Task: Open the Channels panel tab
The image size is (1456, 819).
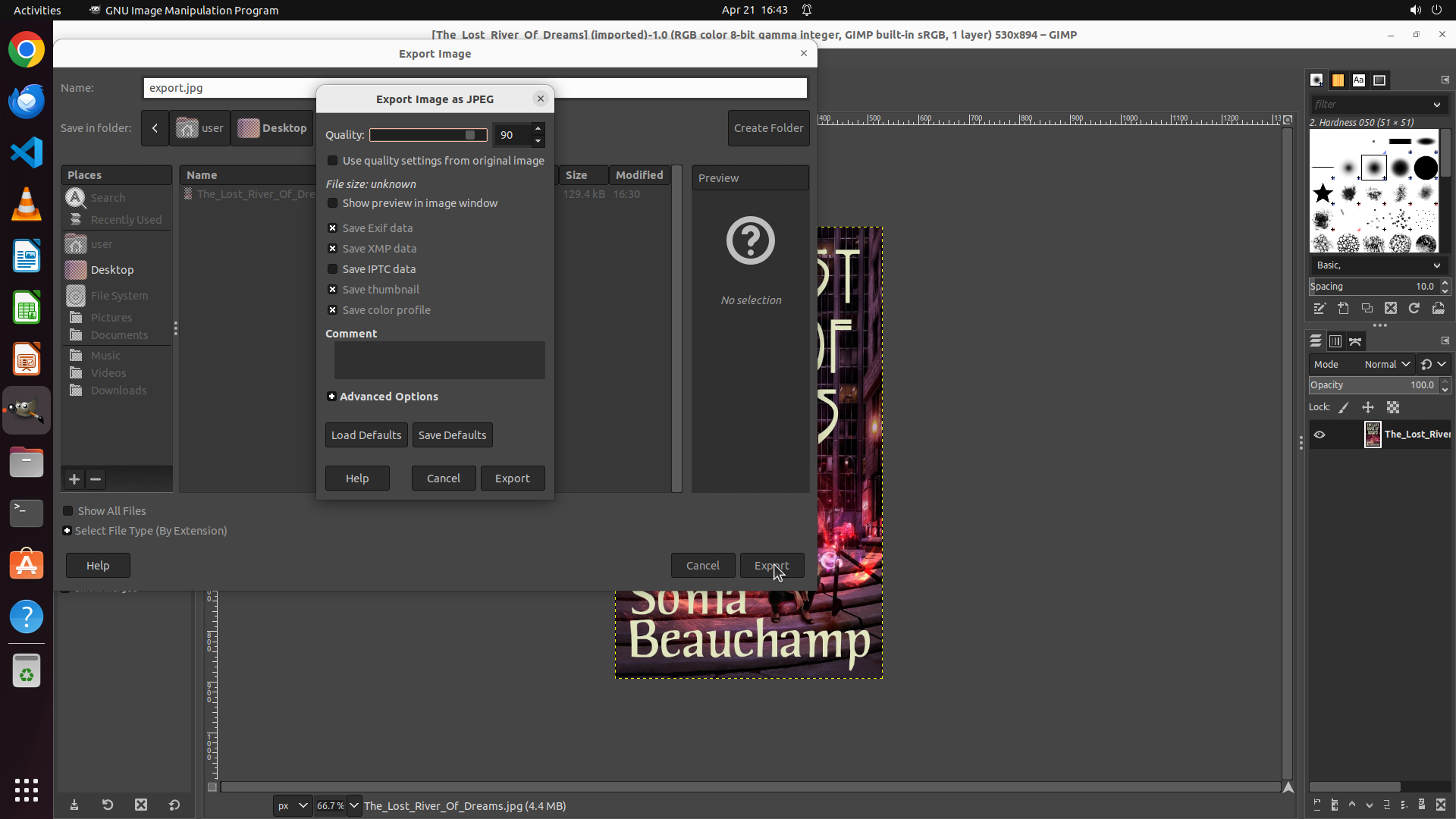Action: tap(1335, 341)
